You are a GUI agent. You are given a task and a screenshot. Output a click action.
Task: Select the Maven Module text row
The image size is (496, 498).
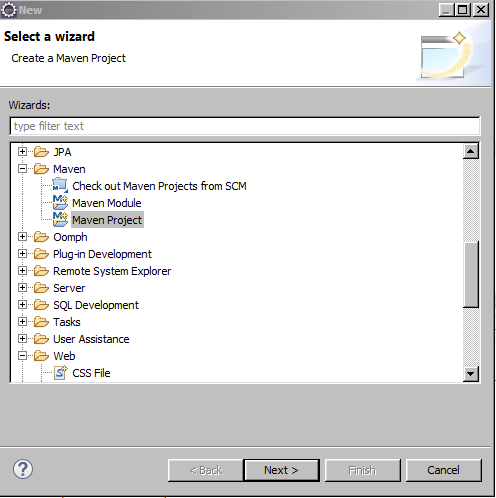pos(107,203)
